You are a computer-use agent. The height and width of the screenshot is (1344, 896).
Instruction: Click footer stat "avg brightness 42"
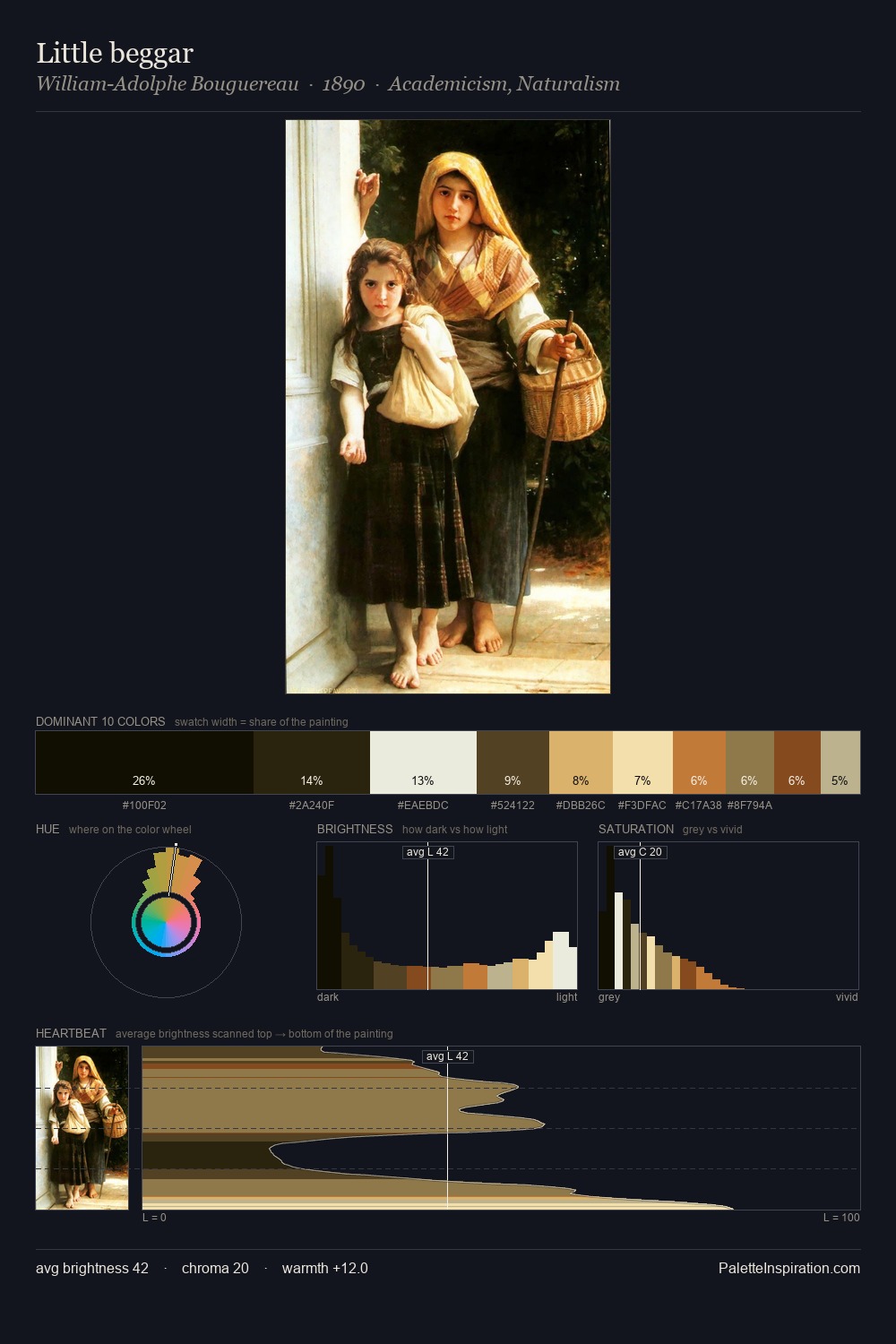[x=92, y=1268]
